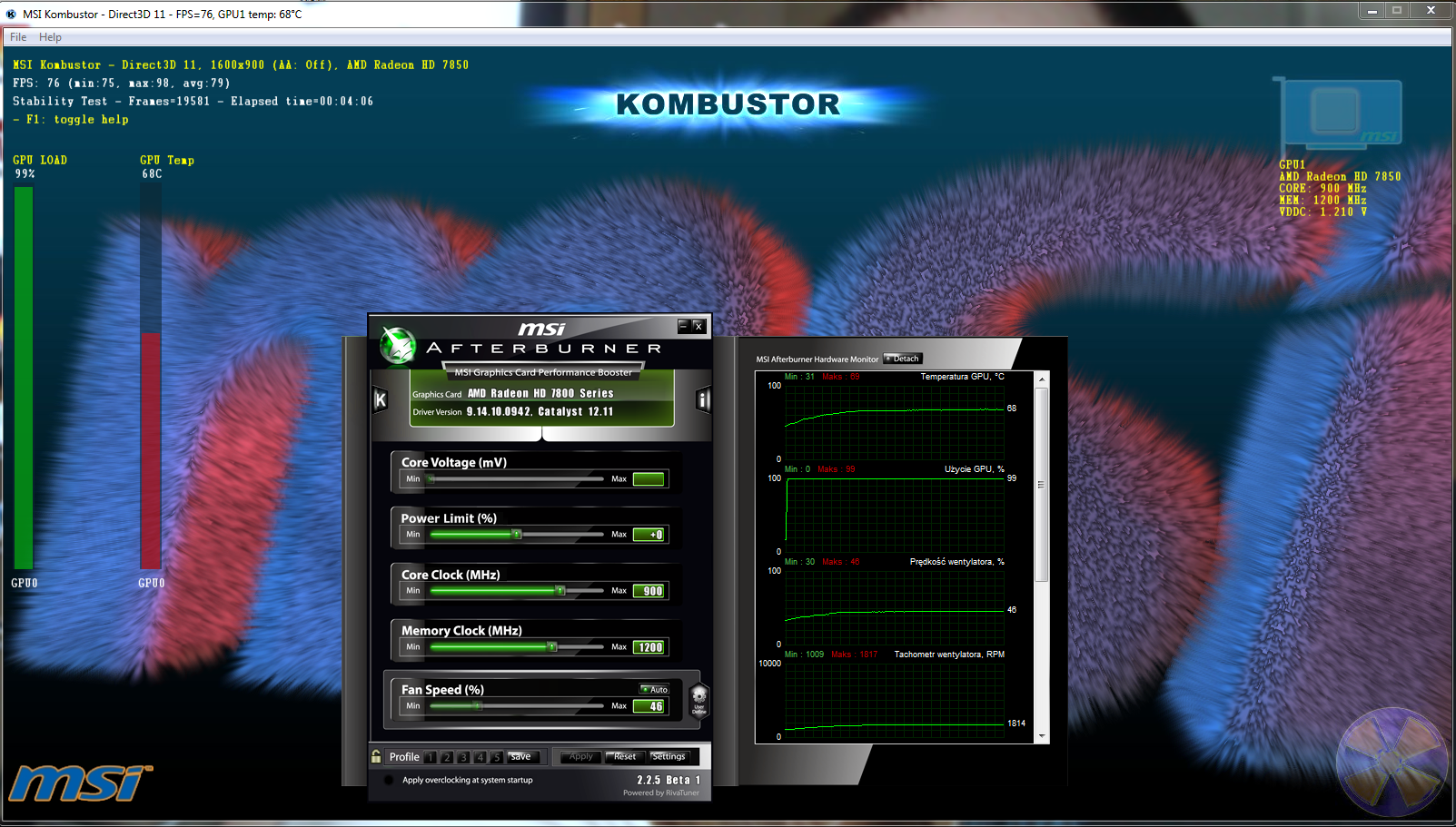
Task: Click the Tachometr wentylatora RPM graph
Action: tap(895, 700)
